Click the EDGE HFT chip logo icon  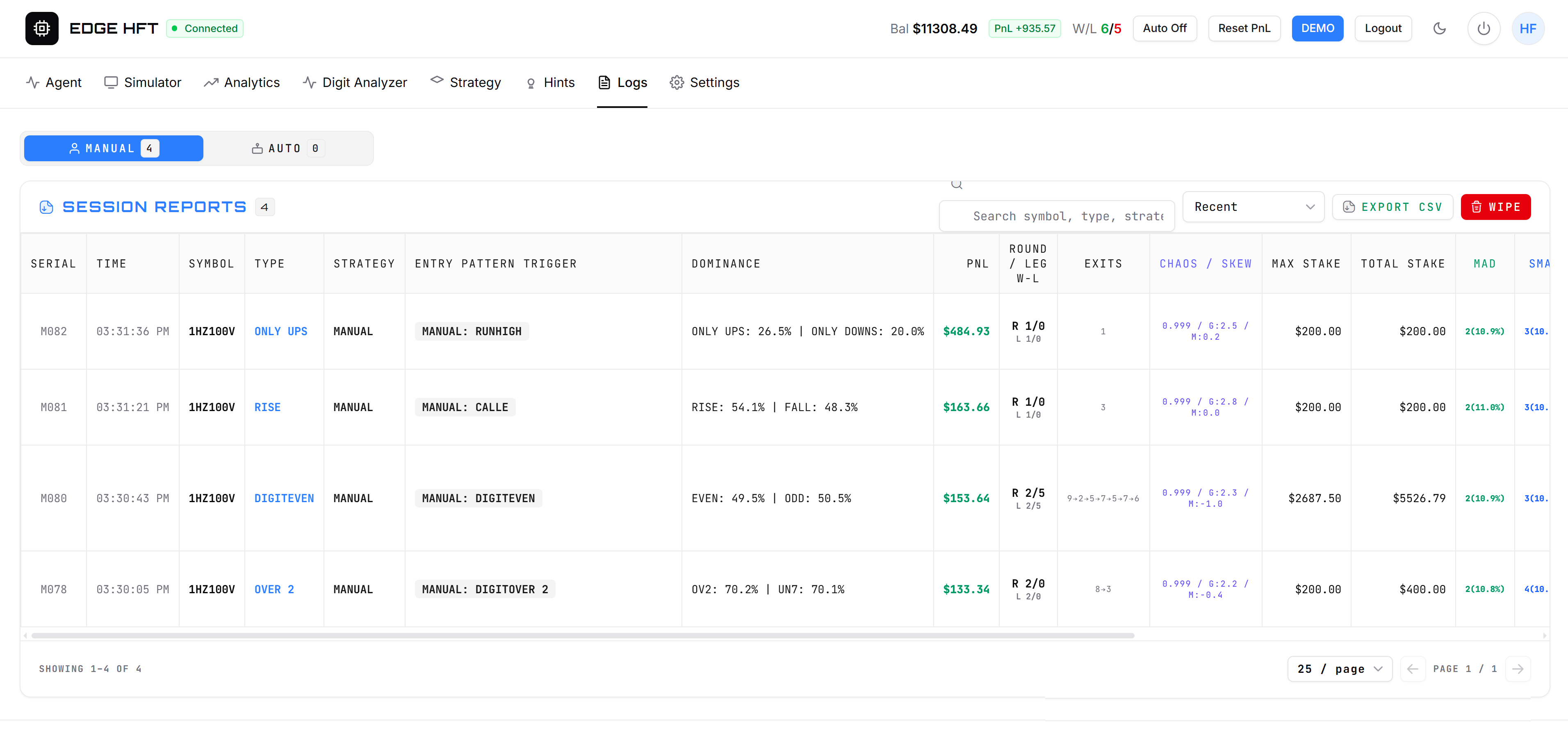[x=42, y=29]
